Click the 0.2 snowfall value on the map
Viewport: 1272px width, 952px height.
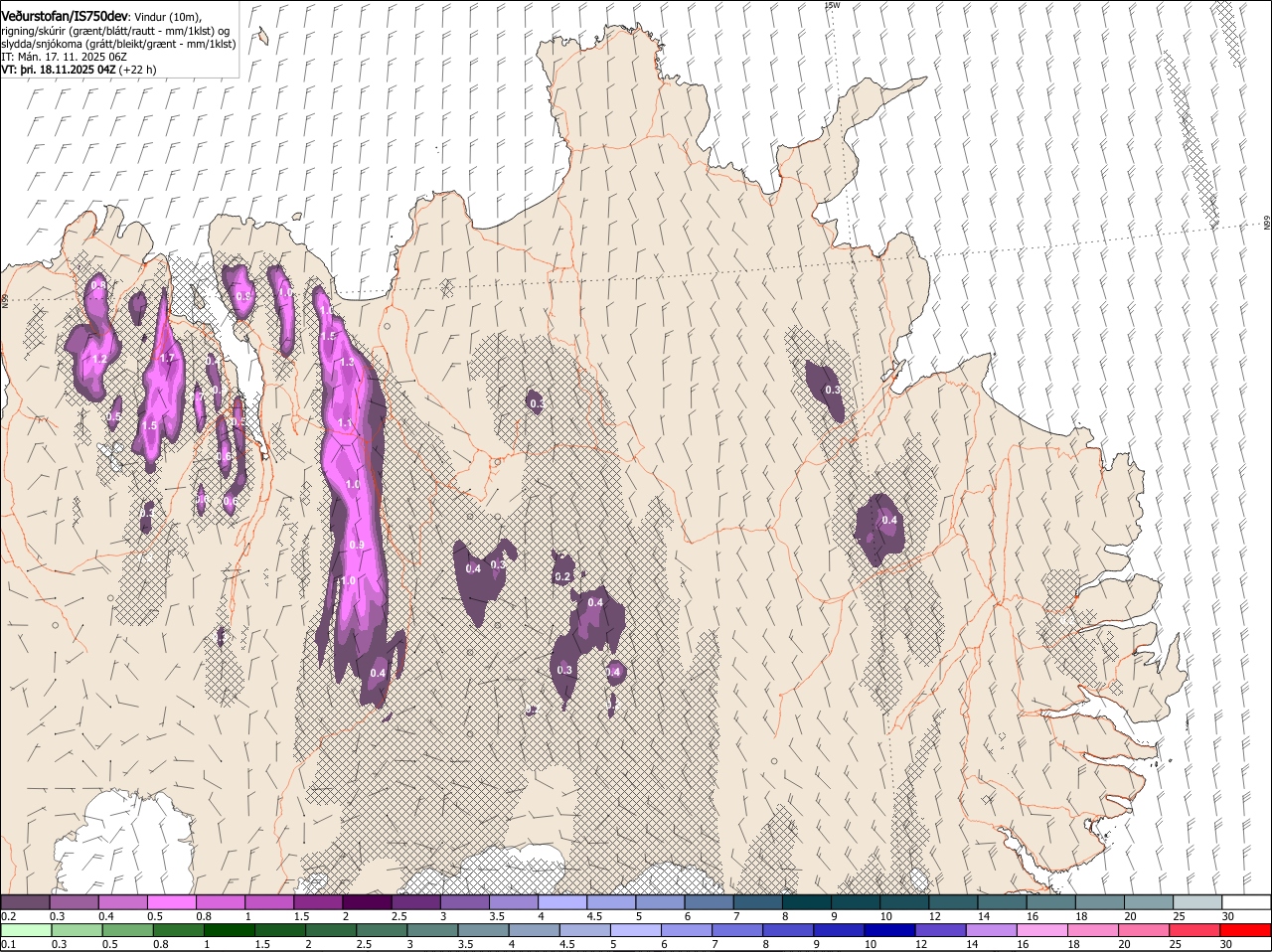tap(562, 577)
